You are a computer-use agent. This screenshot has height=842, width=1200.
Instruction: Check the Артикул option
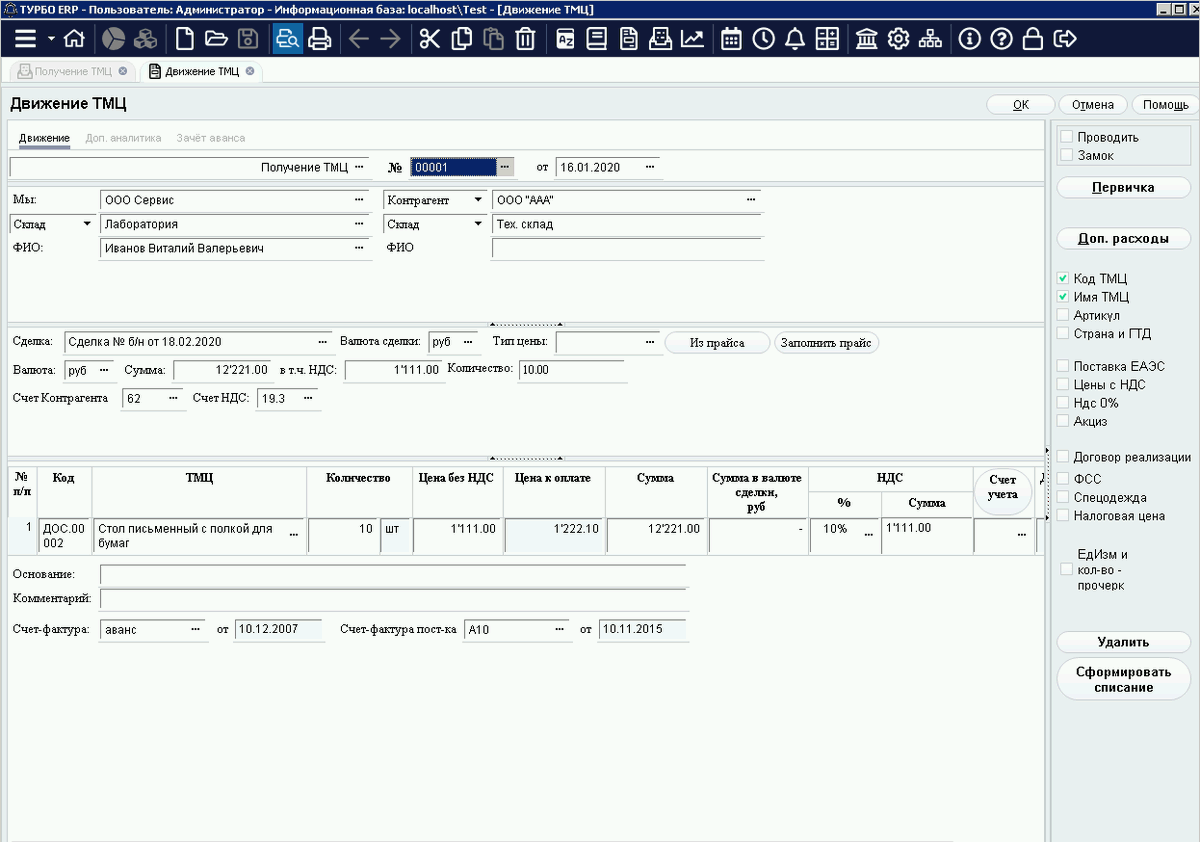coord(1064,316)
